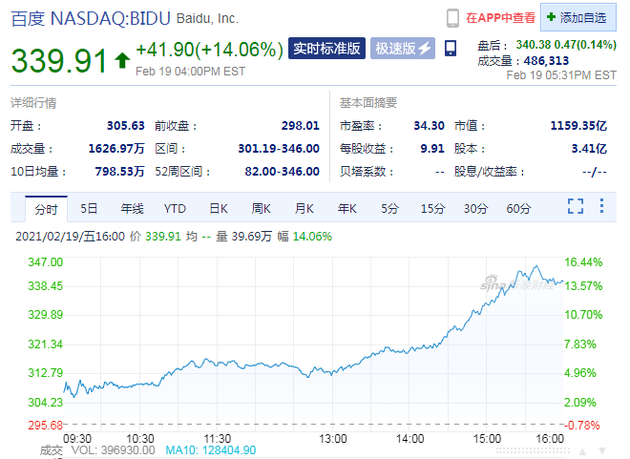Click the EPS value 9.91

432,149
